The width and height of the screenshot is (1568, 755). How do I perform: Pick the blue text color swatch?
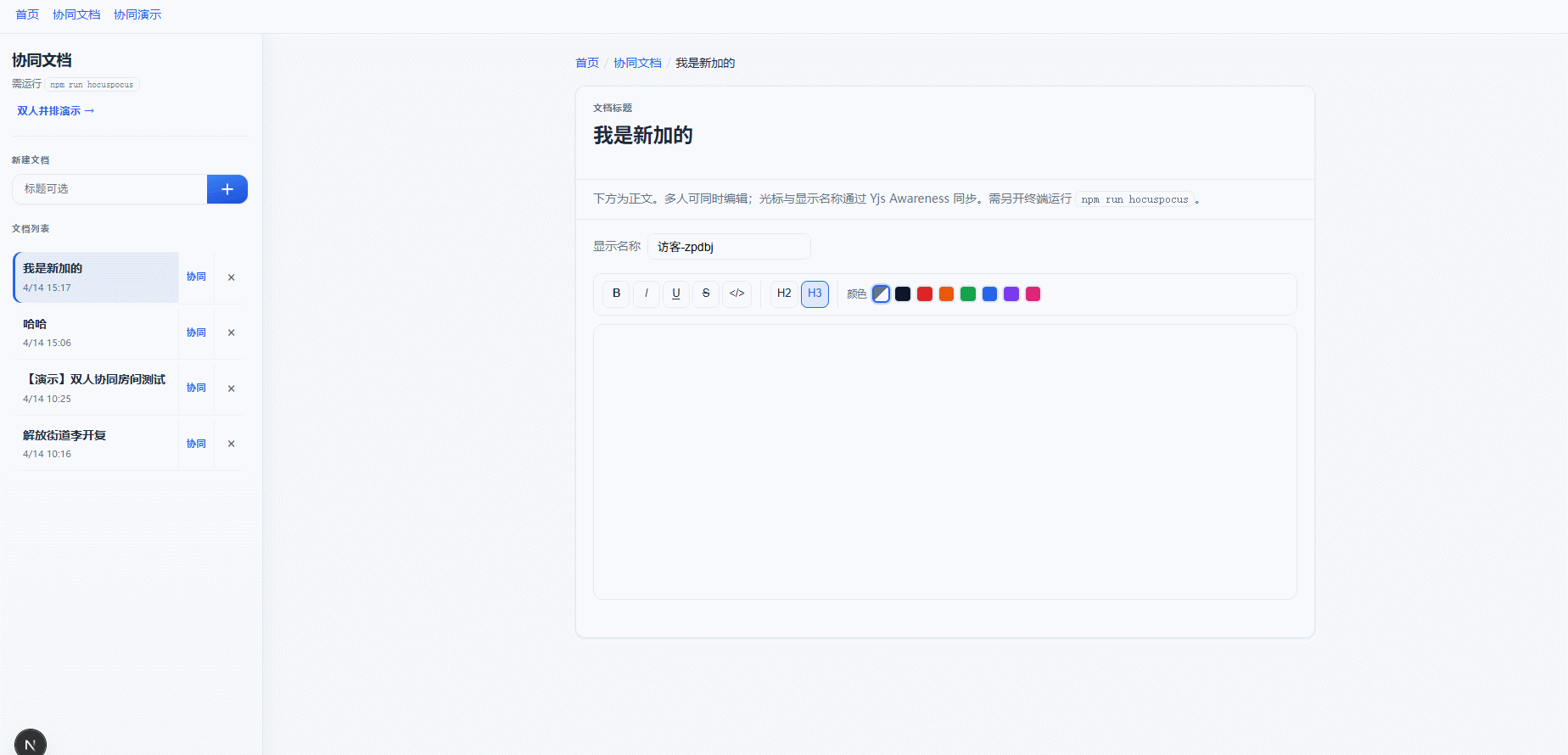[989, 294]
